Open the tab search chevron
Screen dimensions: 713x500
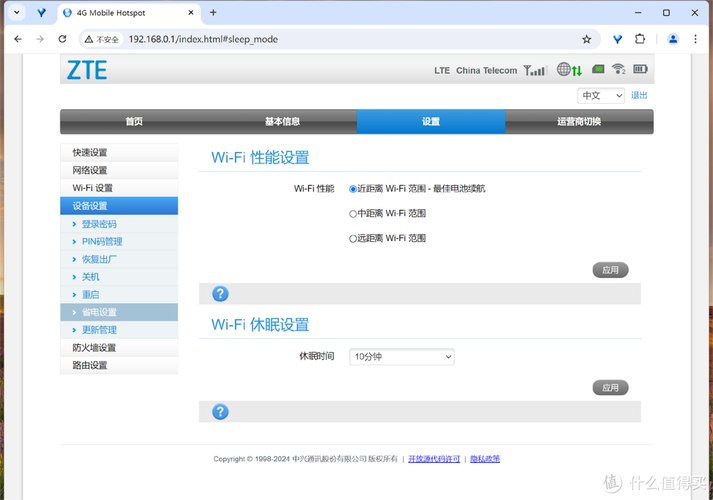click(17, 12)
